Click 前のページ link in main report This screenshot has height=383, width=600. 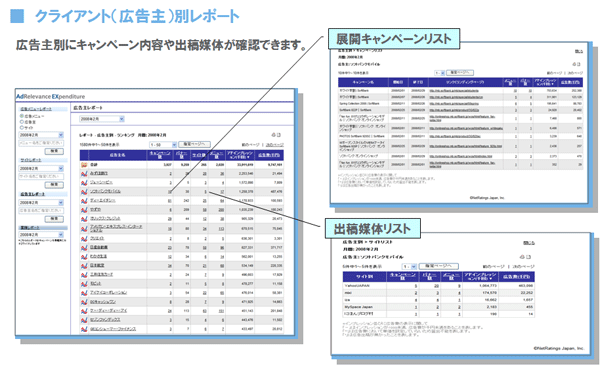pos(251,145)
